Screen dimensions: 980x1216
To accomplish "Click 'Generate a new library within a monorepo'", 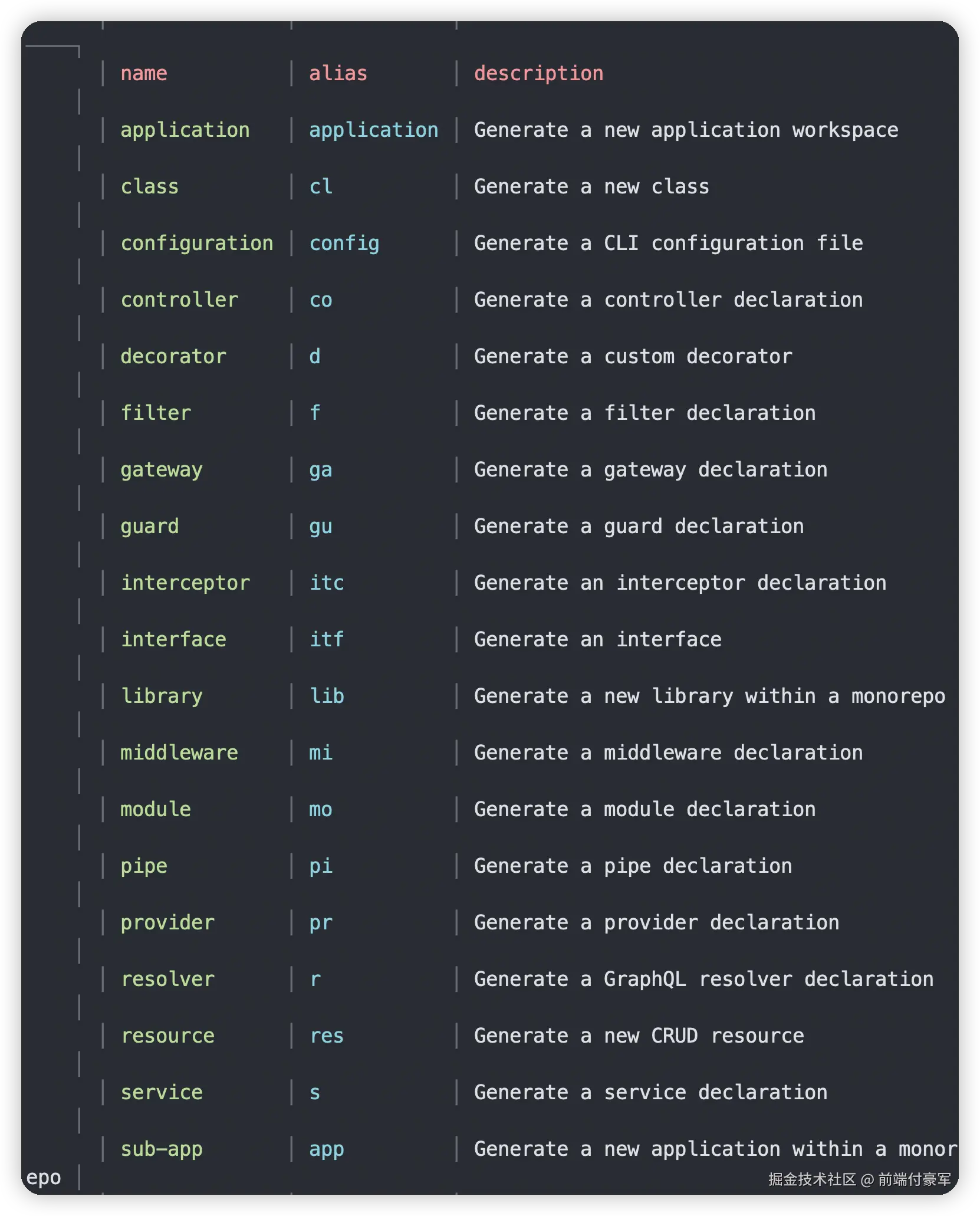I will tap(709, 696).
